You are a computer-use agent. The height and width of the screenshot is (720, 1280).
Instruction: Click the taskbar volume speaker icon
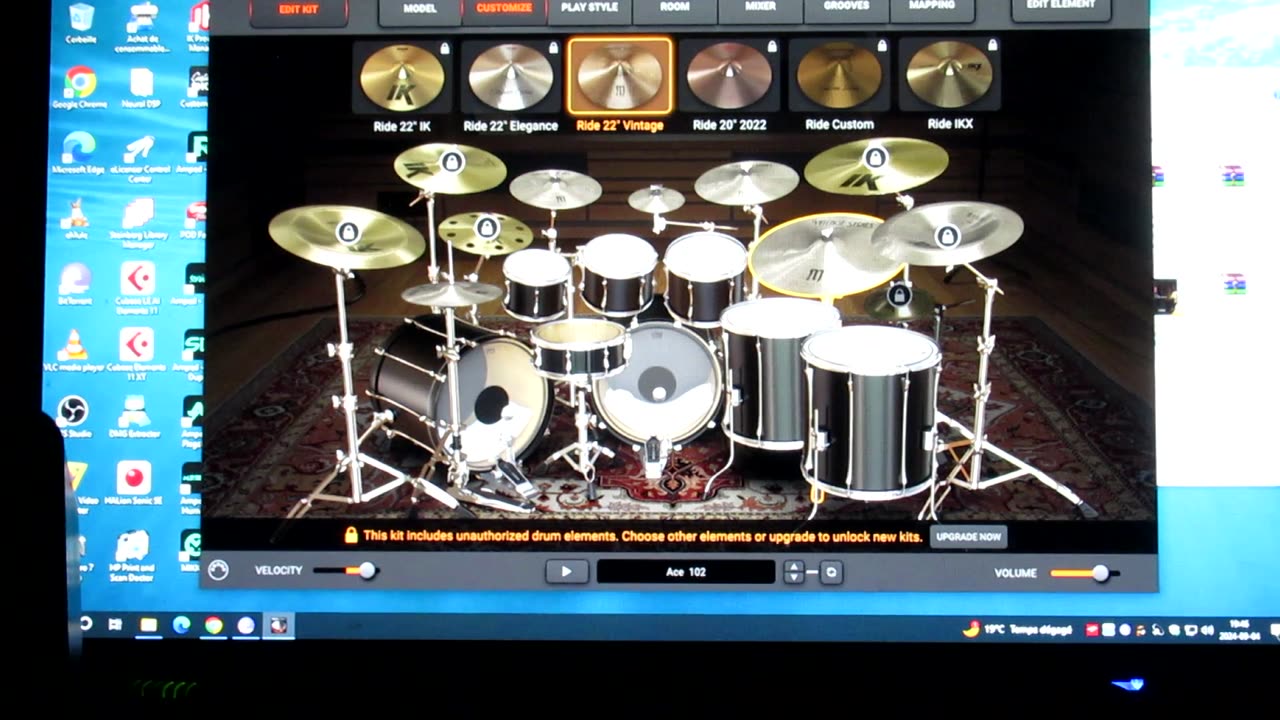1206,630
